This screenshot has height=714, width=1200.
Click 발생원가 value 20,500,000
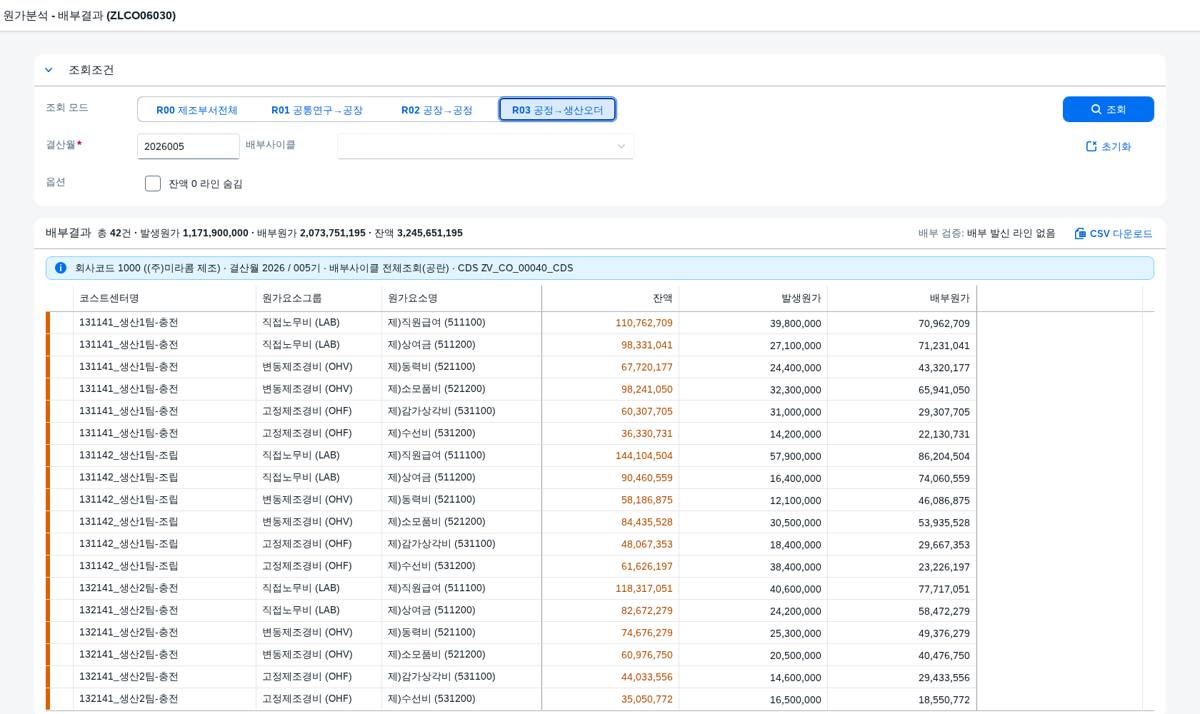point(796,656)
